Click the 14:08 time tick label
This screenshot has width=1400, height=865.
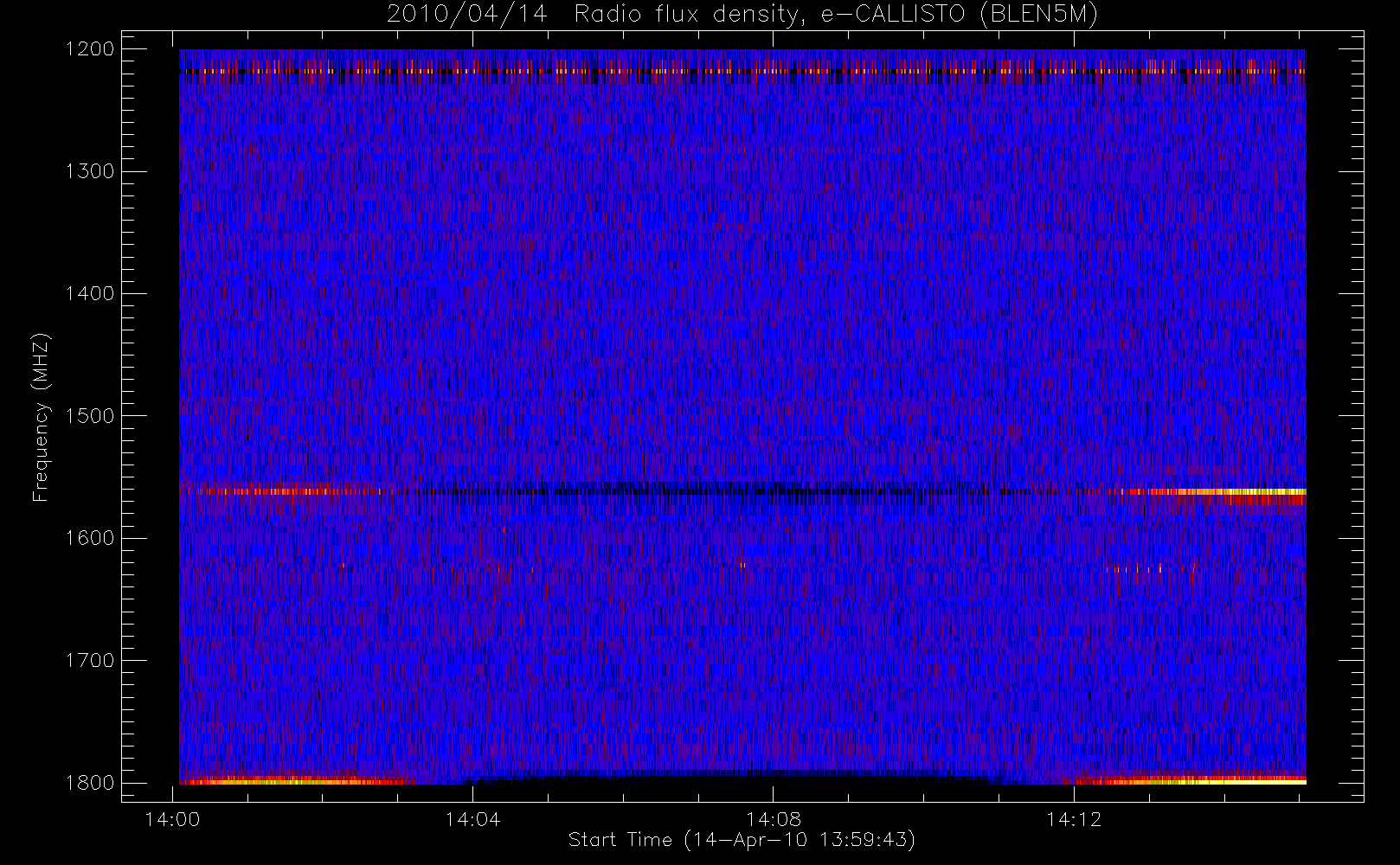click(774, 819)
